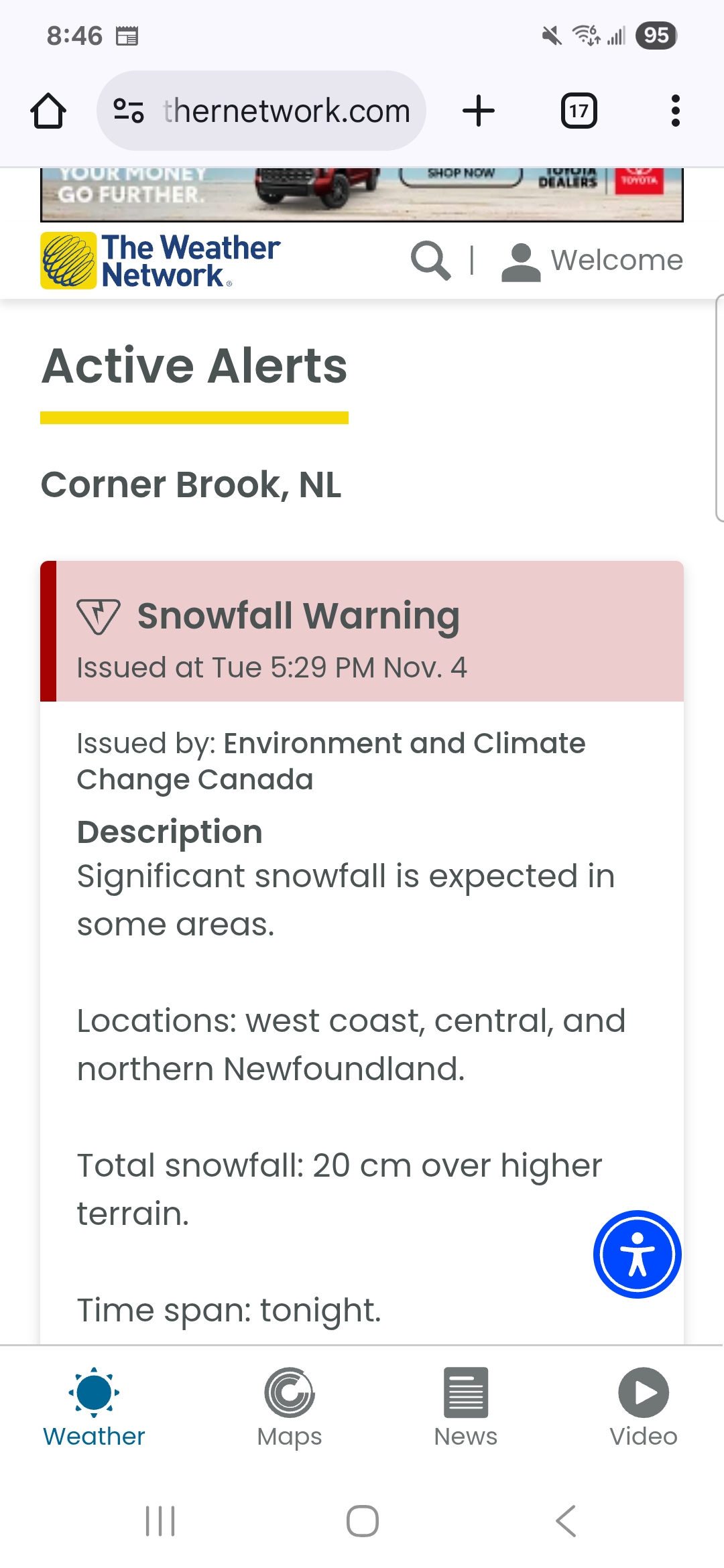Click the thernetwork.com address bar
The height and width of the screenshot is (1568, 724).
[287, 111]
